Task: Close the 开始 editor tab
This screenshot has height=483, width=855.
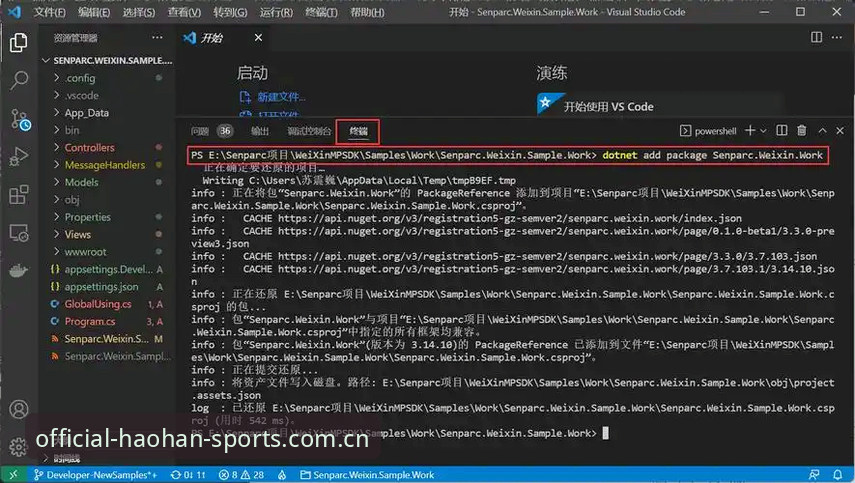Action: (258, 38)
